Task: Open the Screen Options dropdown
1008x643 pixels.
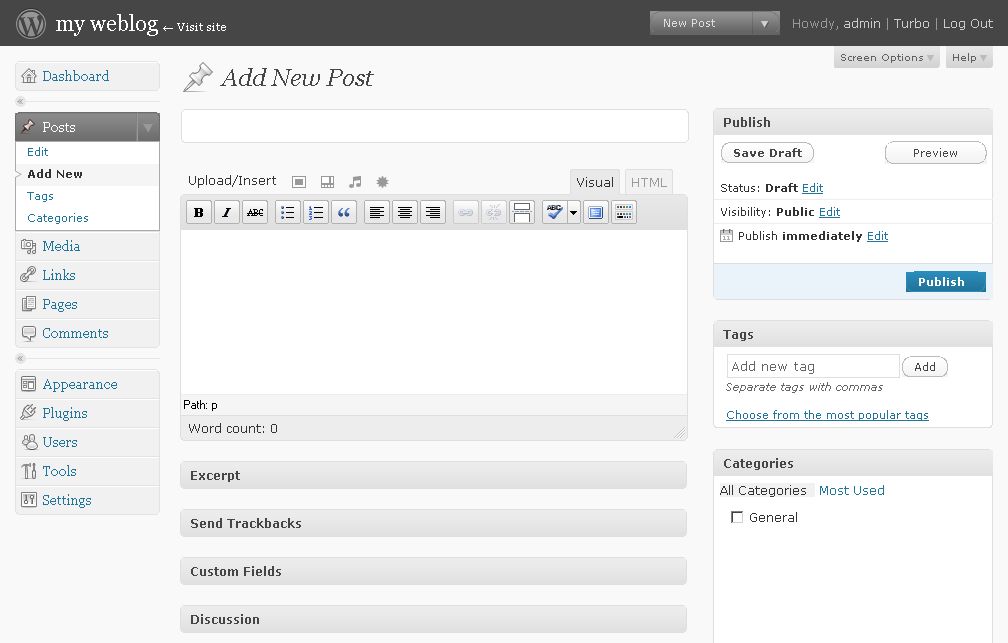Action: coord(884,57)
